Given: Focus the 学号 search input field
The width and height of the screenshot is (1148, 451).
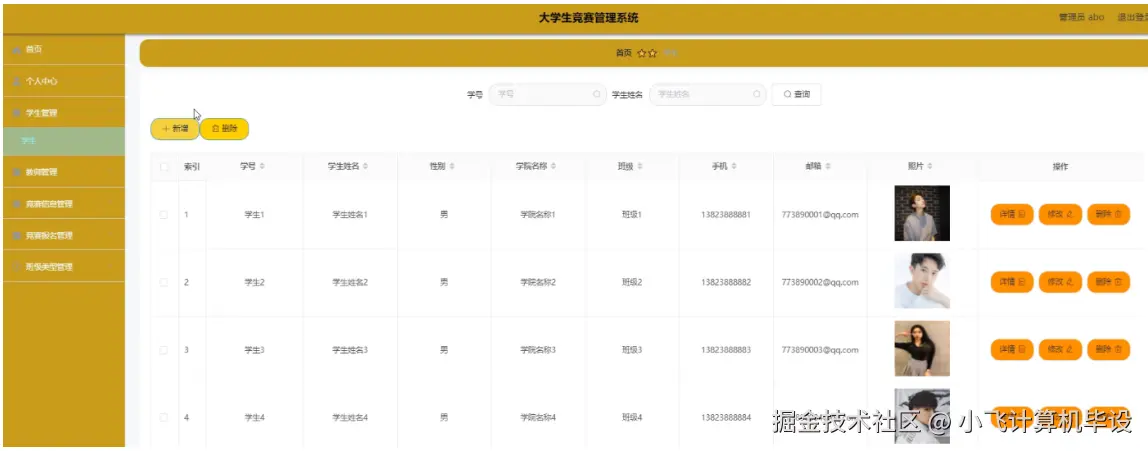Looking at the screenshot, I should click(x=547, y=94).
